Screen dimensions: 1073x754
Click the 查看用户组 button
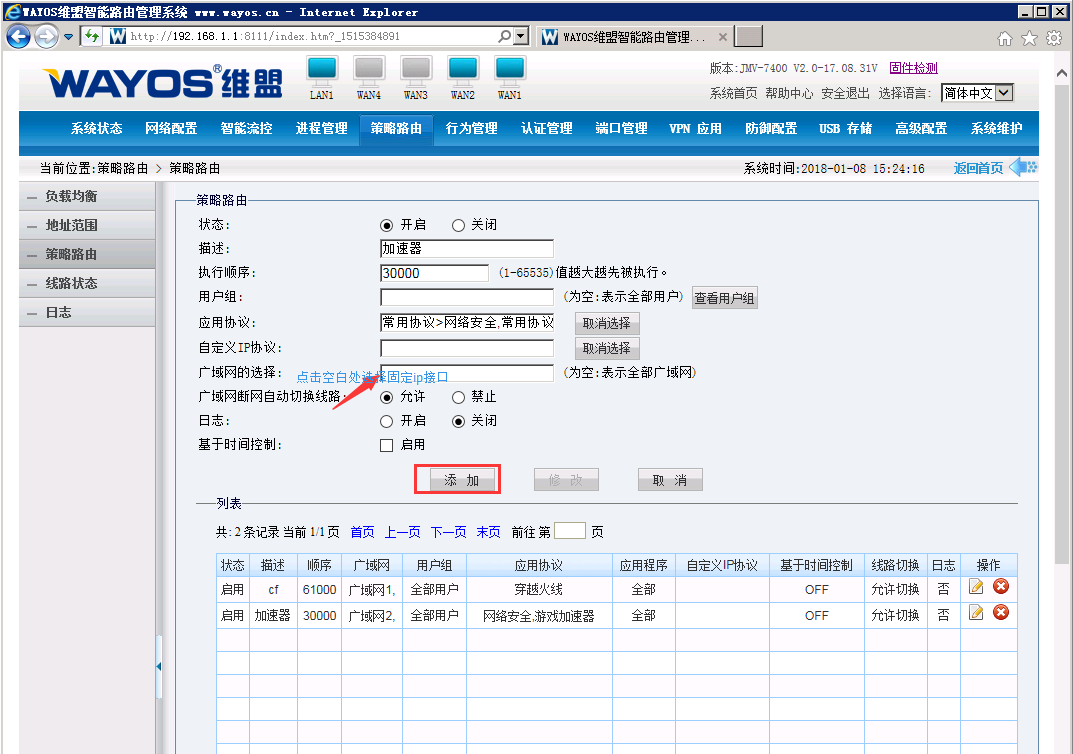click(725, 298)
